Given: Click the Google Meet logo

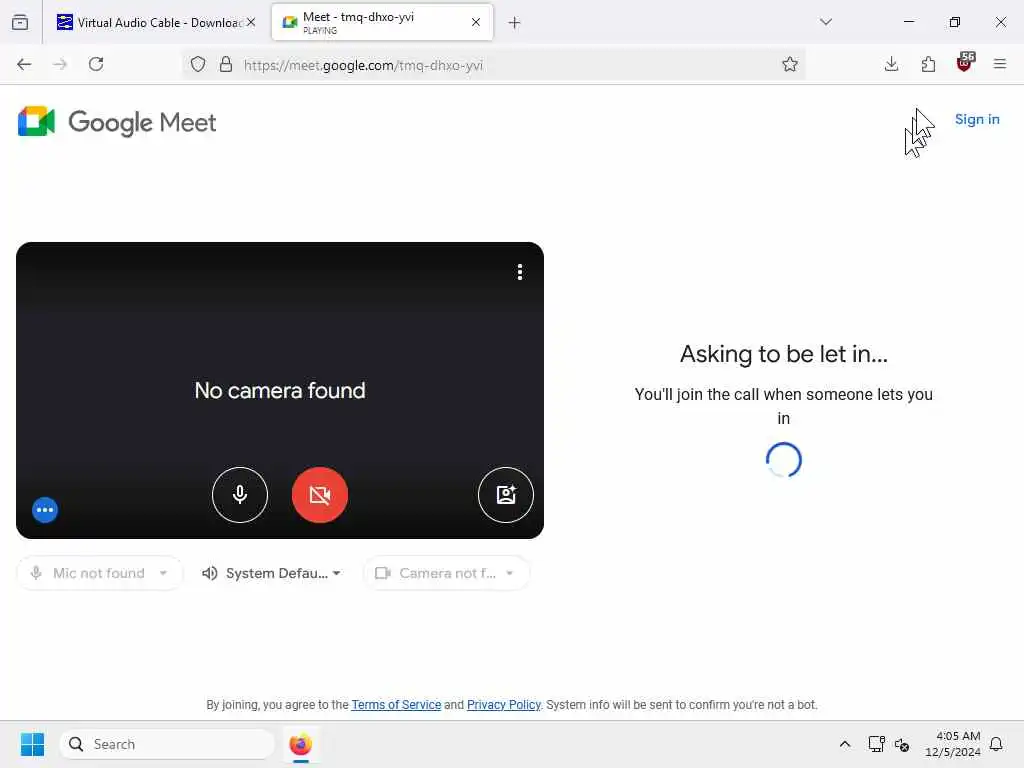Looking at the screenshot, I should coord(117,122).
